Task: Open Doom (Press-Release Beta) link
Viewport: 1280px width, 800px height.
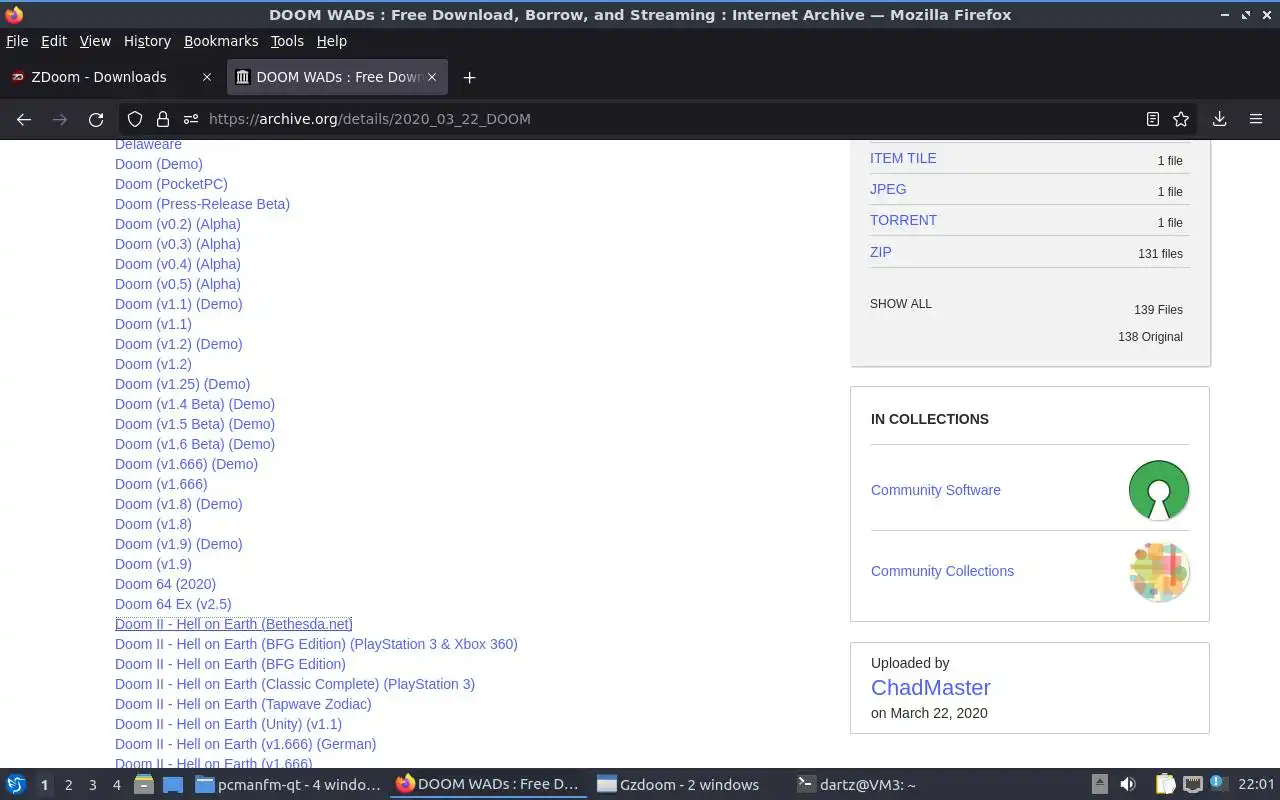Action: [202, 204]
